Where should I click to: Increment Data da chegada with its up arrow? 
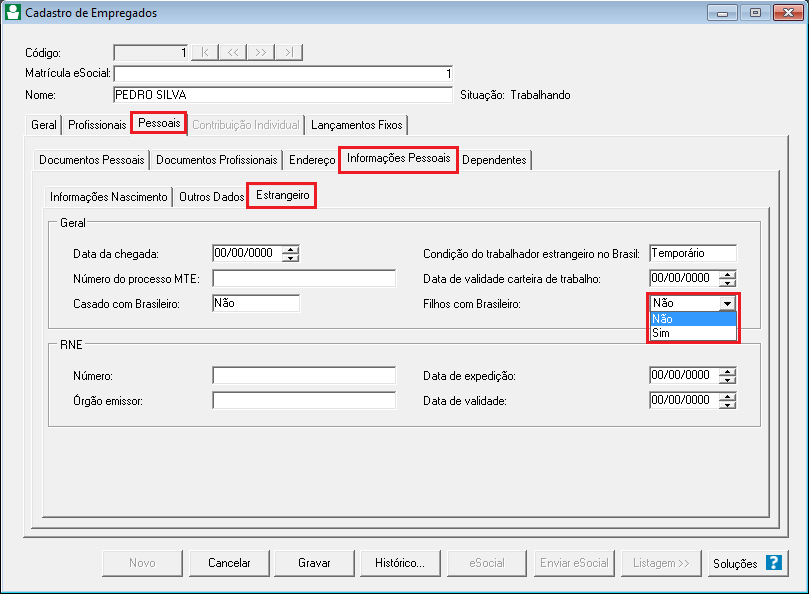pyautogui.click(x=288, y=249)
